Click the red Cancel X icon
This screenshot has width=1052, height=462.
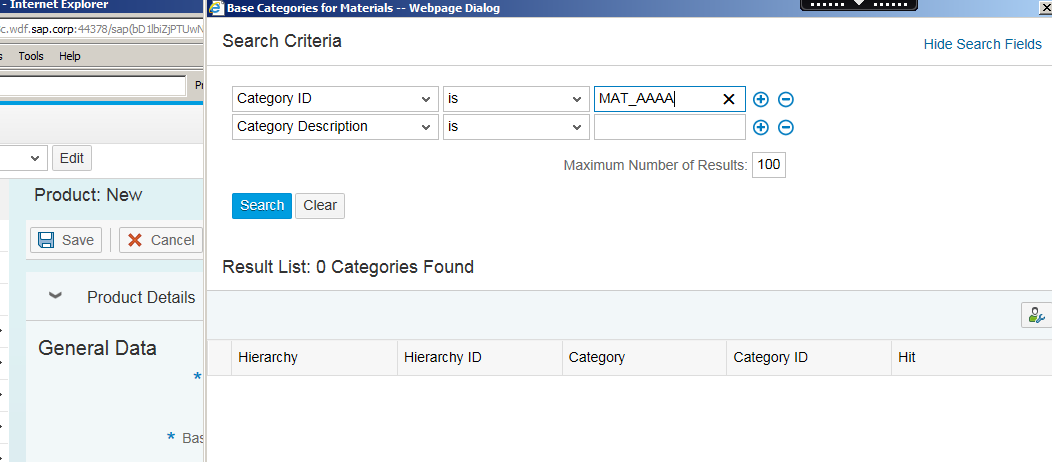(134, 240)
